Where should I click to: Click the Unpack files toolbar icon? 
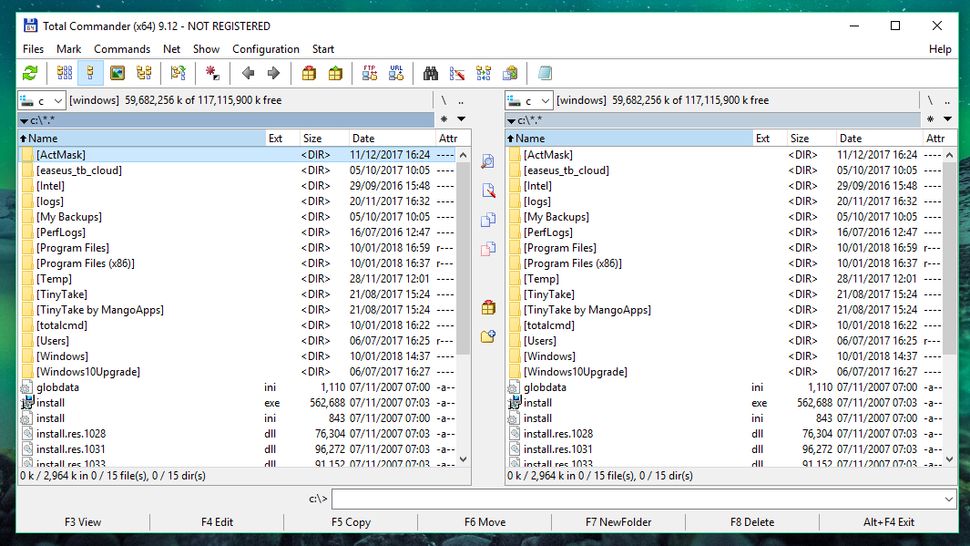[x=335, y=73]
